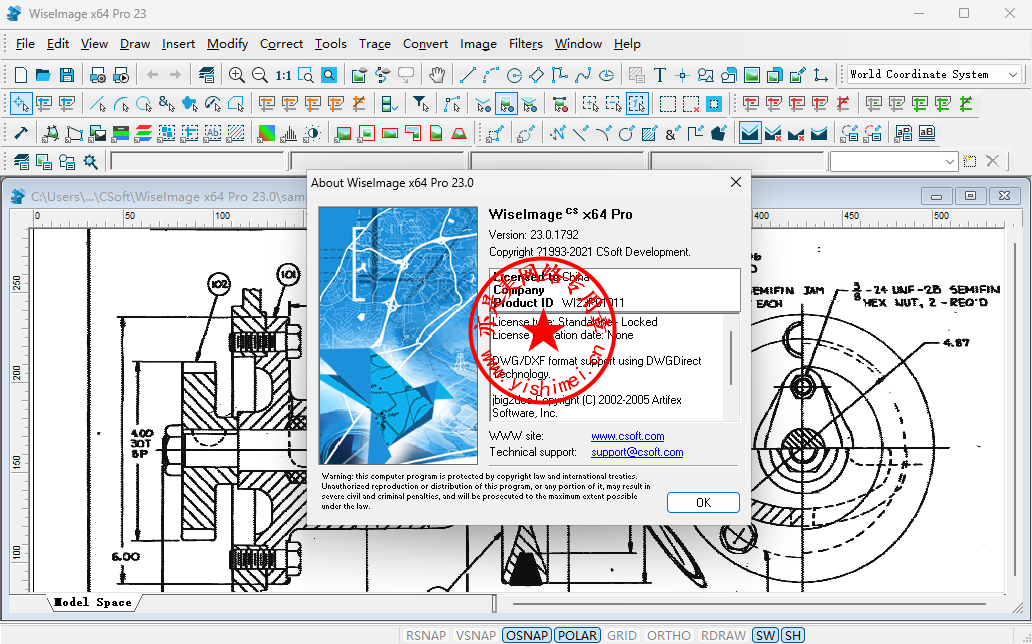The image size is (1032, 644).
Task: Open a file using the folder icon
Action: point(43,75)
